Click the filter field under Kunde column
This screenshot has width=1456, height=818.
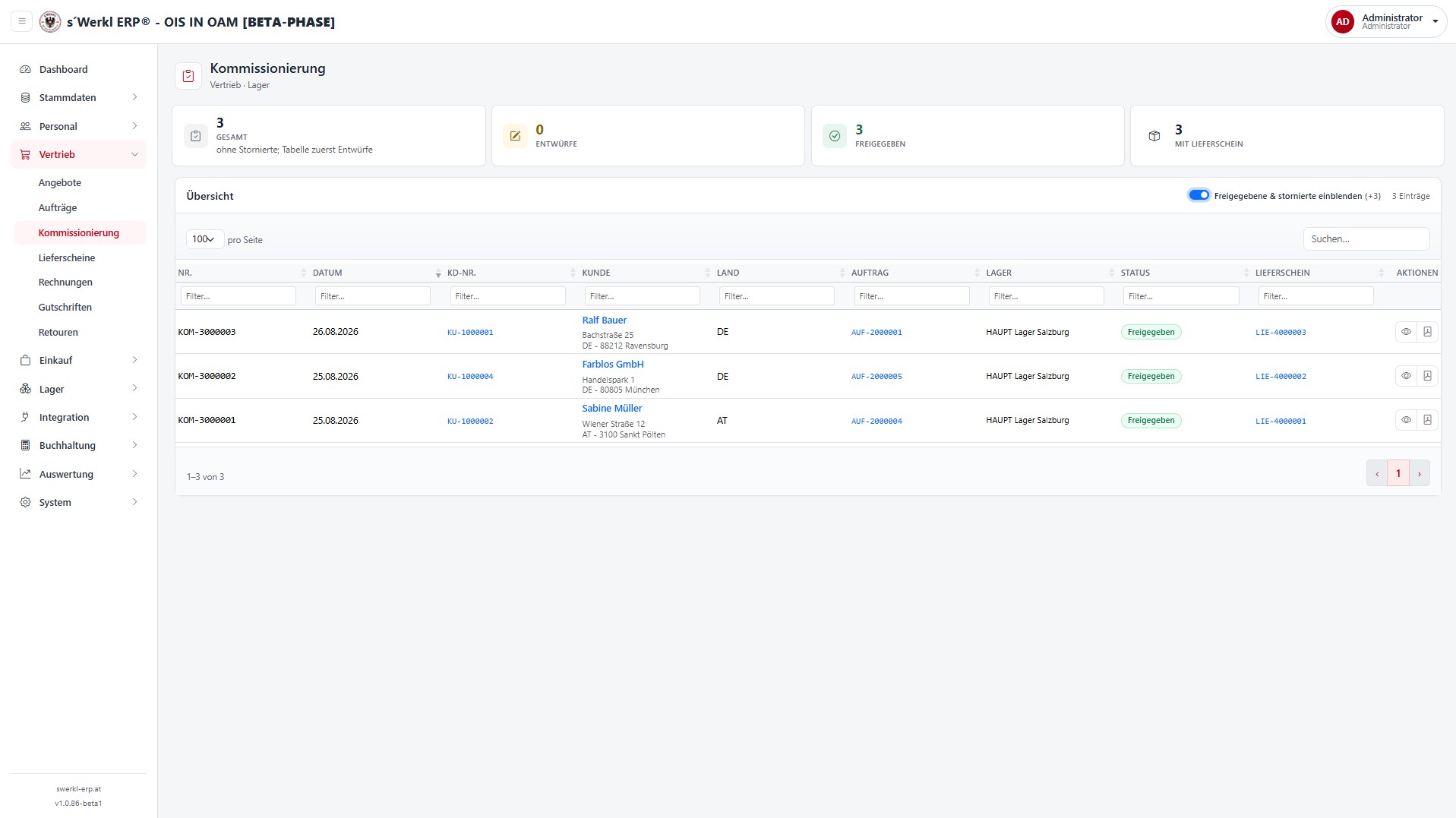[x=642, y=296]
